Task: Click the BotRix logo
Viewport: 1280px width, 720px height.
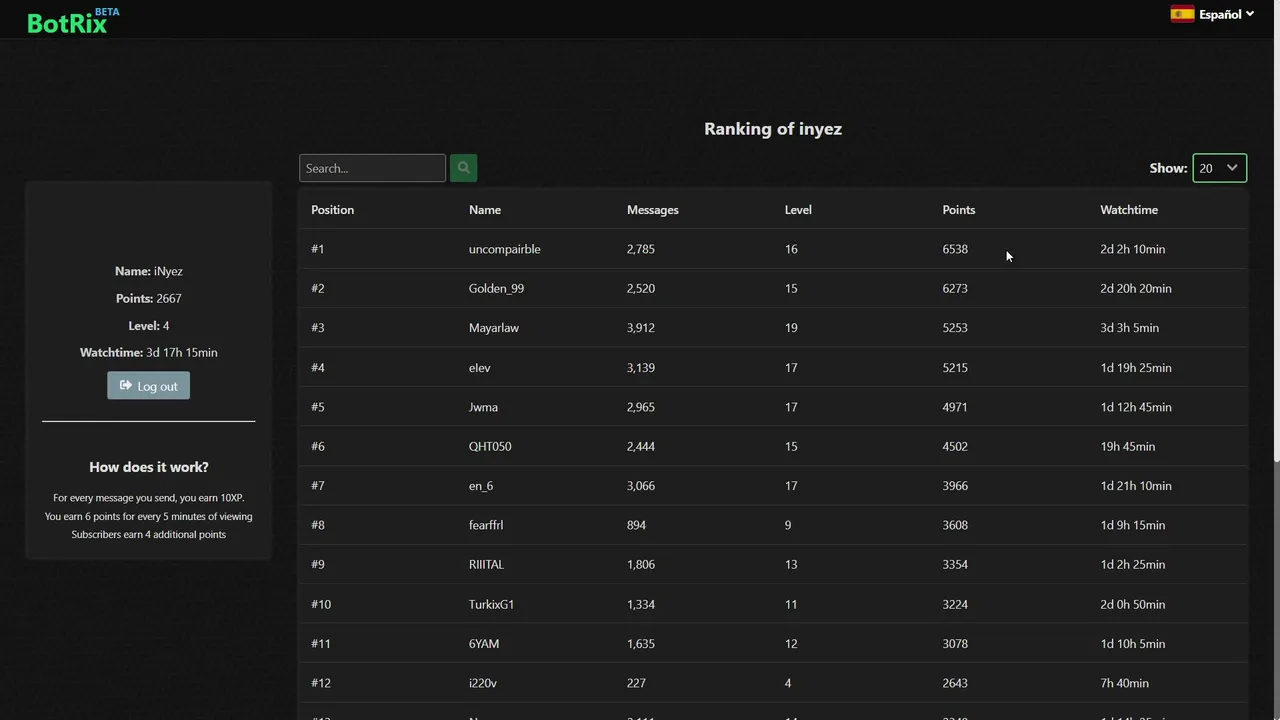Action: pyautogui.click(x=68, y=22)
